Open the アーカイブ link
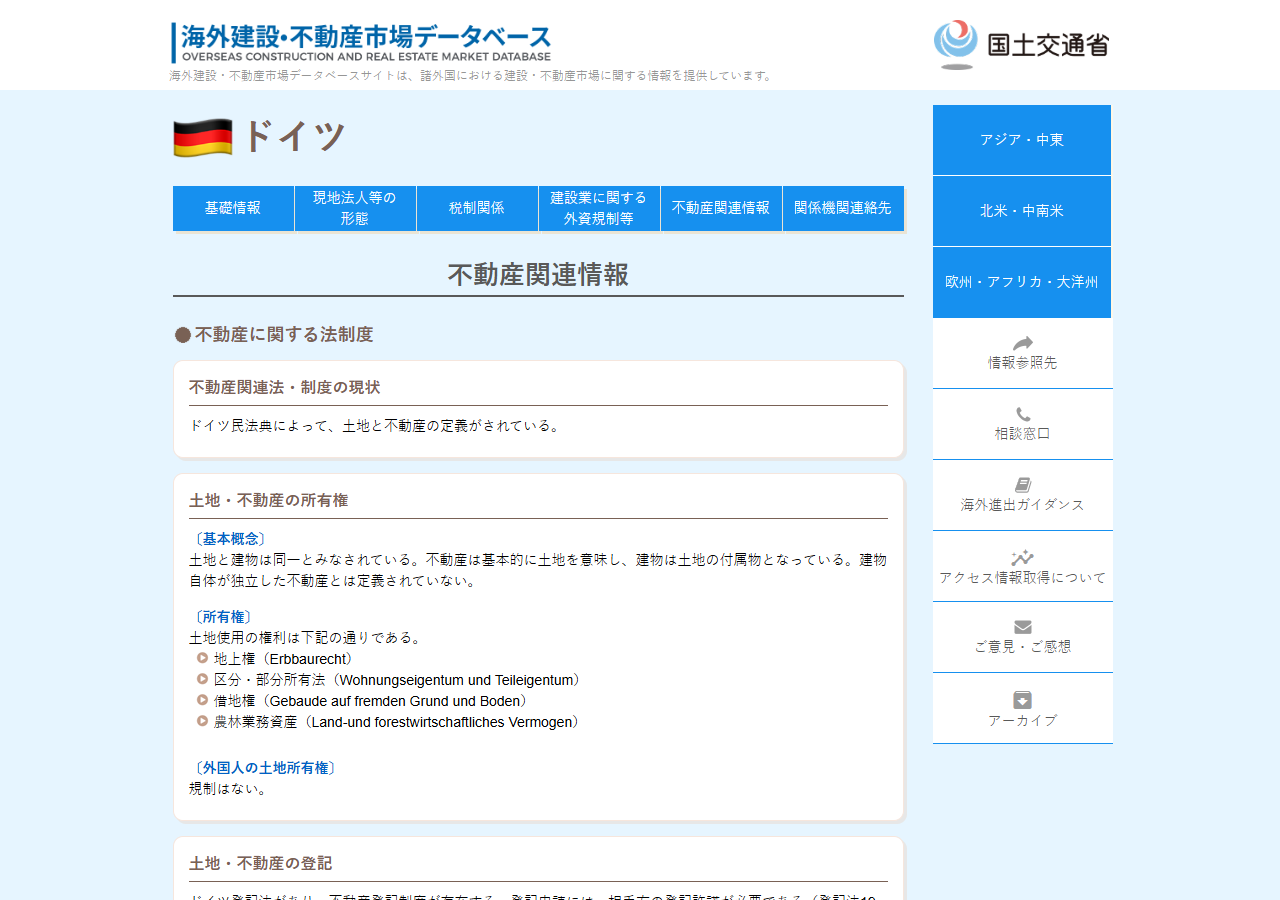This screenshot has height=900, width=1280. (x=1022, y=708)
